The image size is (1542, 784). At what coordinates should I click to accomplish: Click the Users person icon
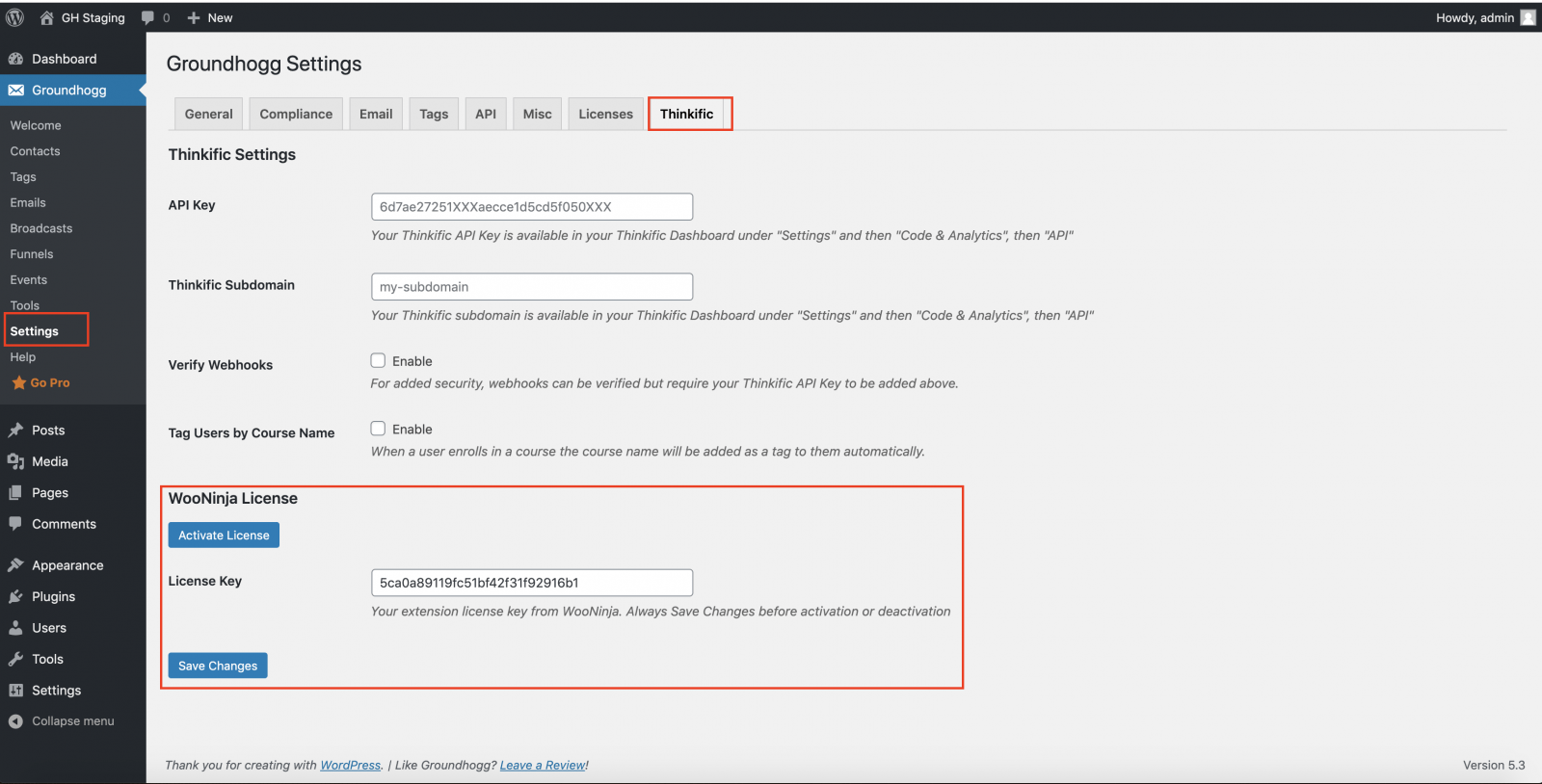pyautogui.click(x=15, y=628)
